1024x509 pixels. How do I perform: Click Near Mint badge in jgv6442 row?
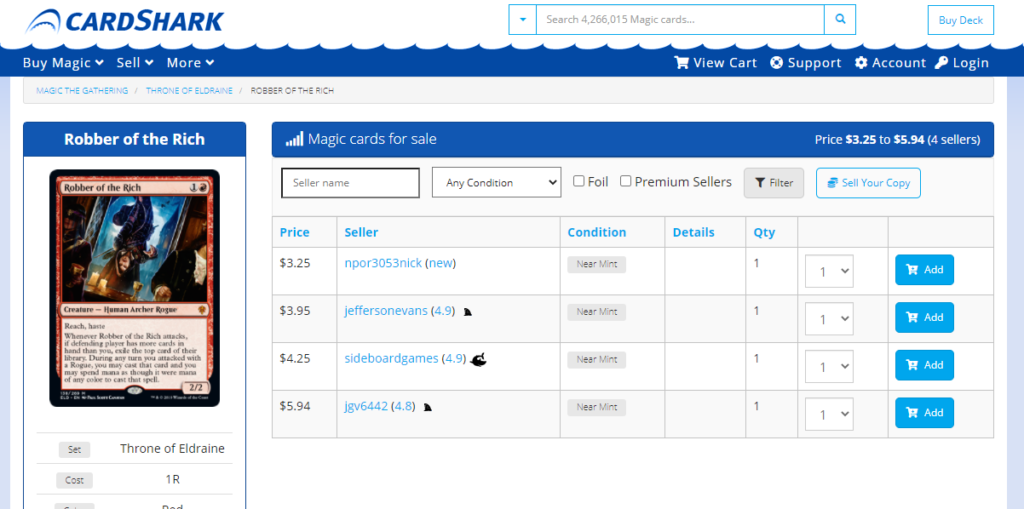coord(596,407)
